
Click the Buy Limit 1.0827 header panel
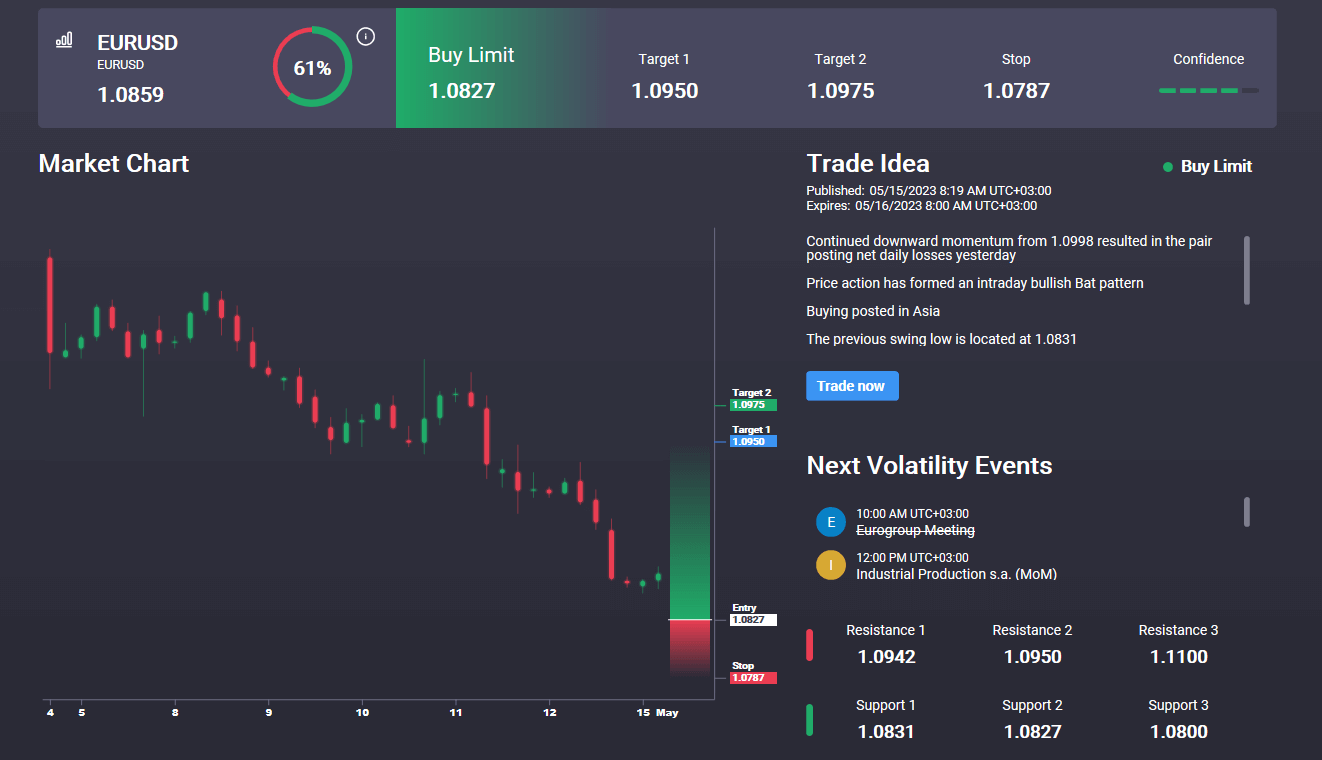(x=497, y=68)
